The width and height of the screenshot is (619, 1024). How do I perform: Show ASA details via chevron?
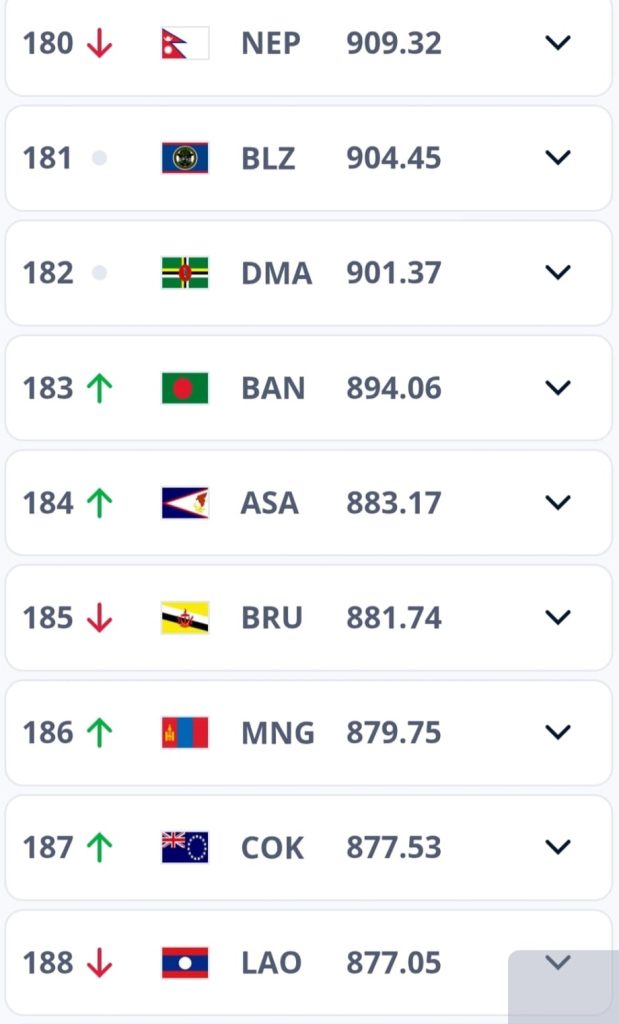[557, 503]
